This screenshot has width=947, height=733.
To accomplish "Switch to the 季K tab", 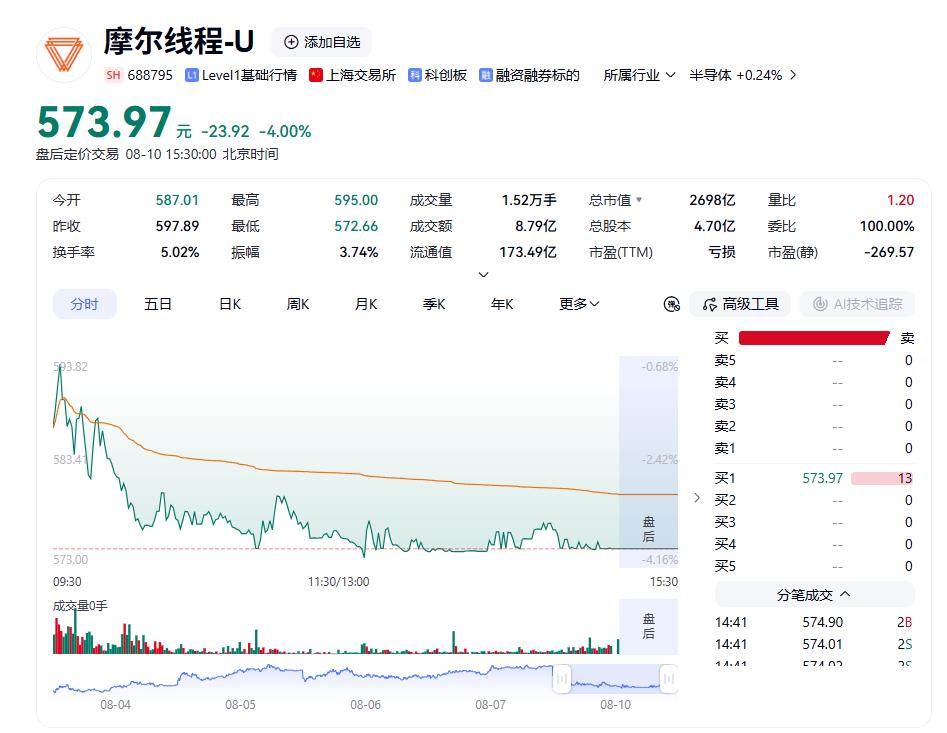I will [x=434, y=304].
